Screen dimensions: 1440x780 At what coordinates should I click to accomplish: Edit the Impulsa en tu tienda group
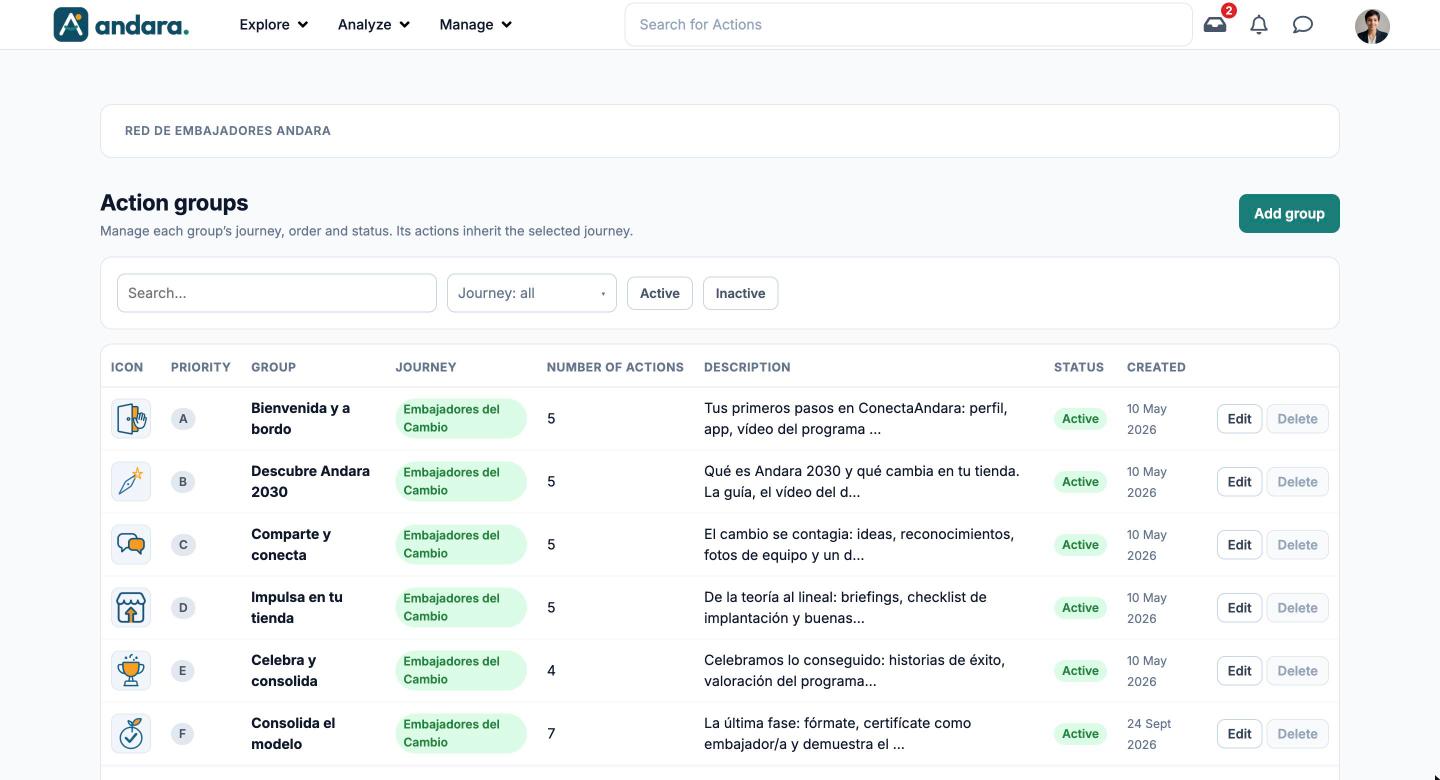(x=1240, y=608)
